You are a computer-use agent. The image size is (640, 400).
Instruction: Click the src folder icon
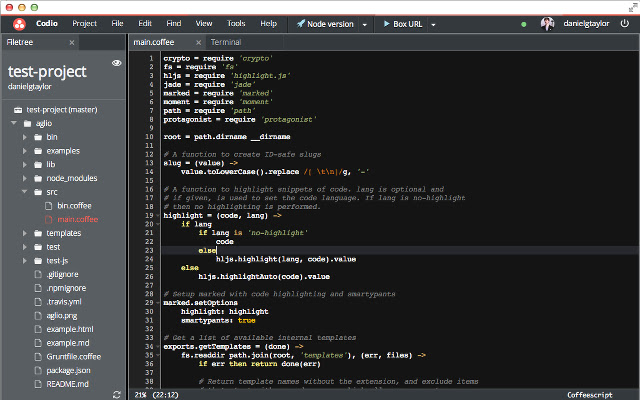click(x=38, y=192)
